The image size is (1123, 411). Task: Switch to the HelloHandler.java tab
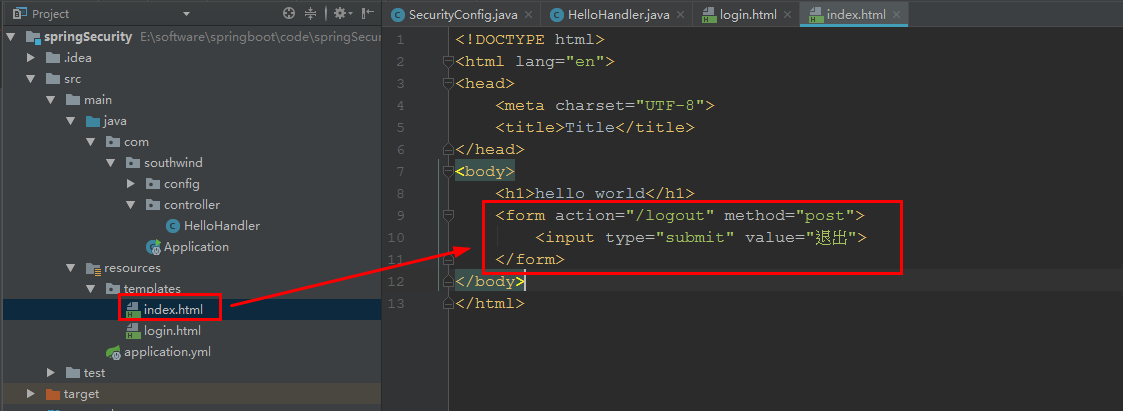pos(617,14)
